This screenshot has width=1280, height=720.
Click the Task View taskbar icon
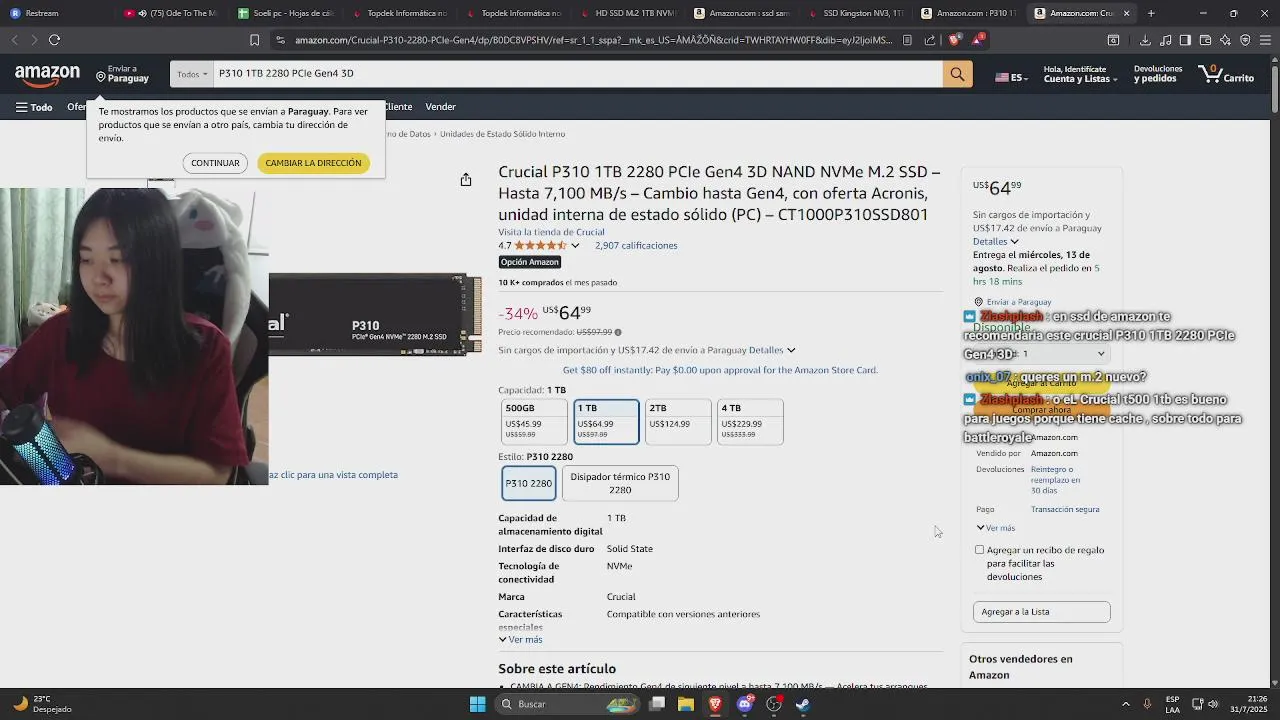pos(657,704)
